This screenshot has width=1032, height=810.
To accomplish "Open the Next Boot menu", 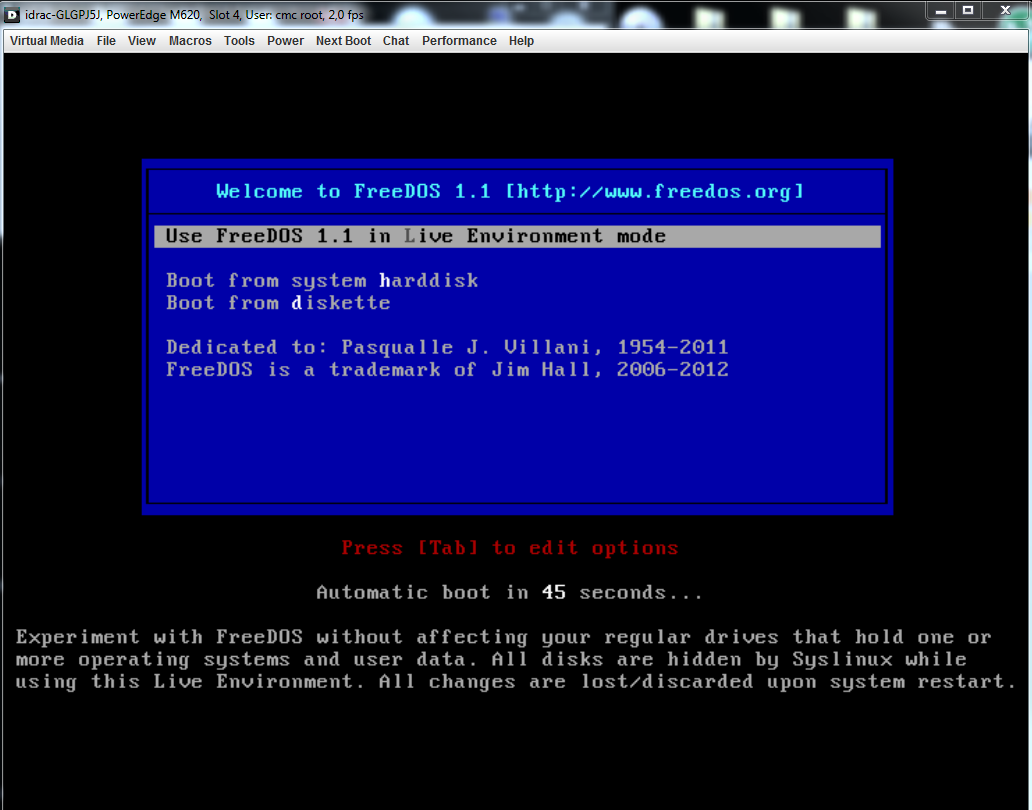I will (x=343, y=41).
